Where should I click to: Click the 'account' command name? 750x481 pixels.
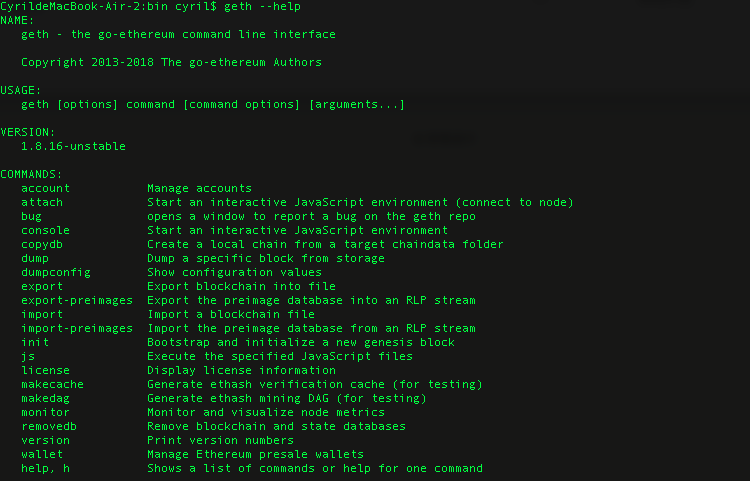[45, 188]
